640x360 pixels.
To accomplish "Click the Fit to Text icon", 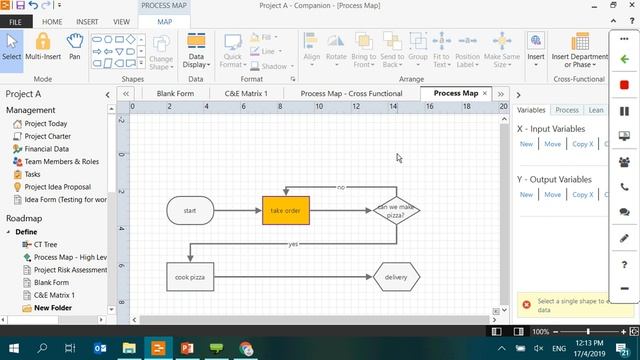I will 442,51.
